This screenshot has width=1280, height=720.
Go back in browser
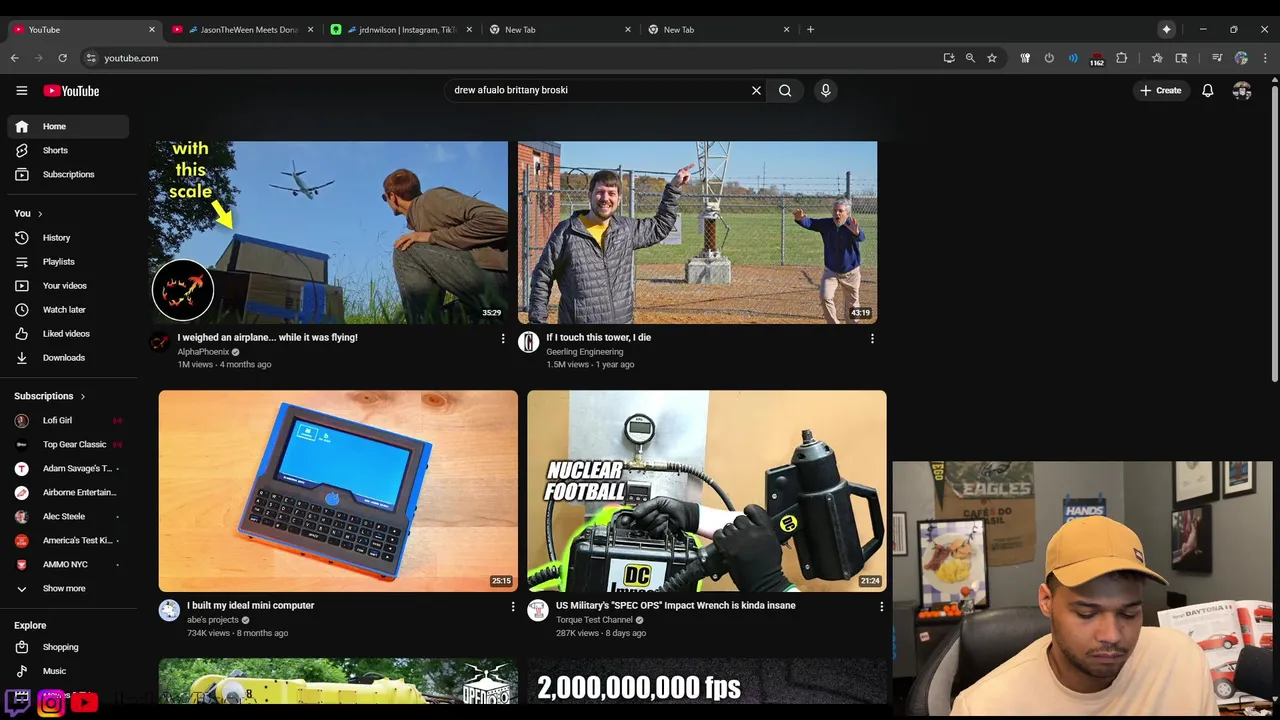(x=15, y=58)
